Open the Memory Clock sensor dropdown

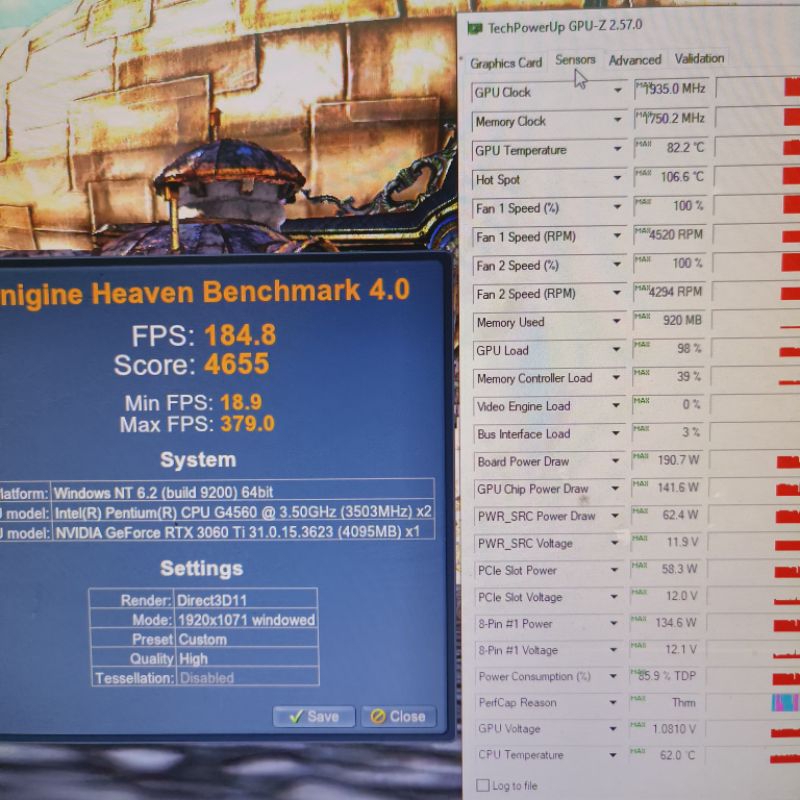point(617,120)
